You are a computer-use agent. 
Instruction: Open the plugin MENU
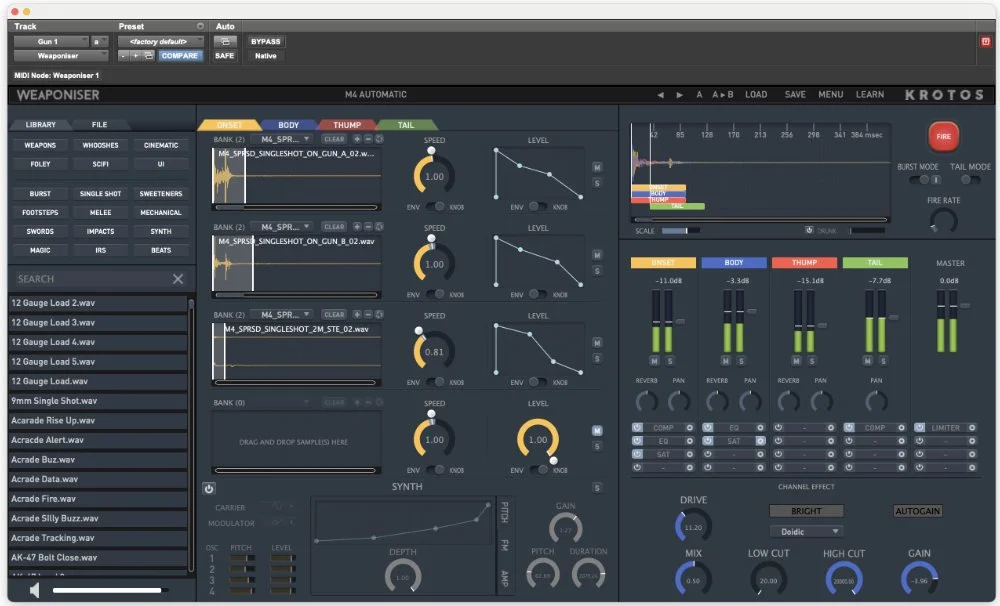coord(830,94)
